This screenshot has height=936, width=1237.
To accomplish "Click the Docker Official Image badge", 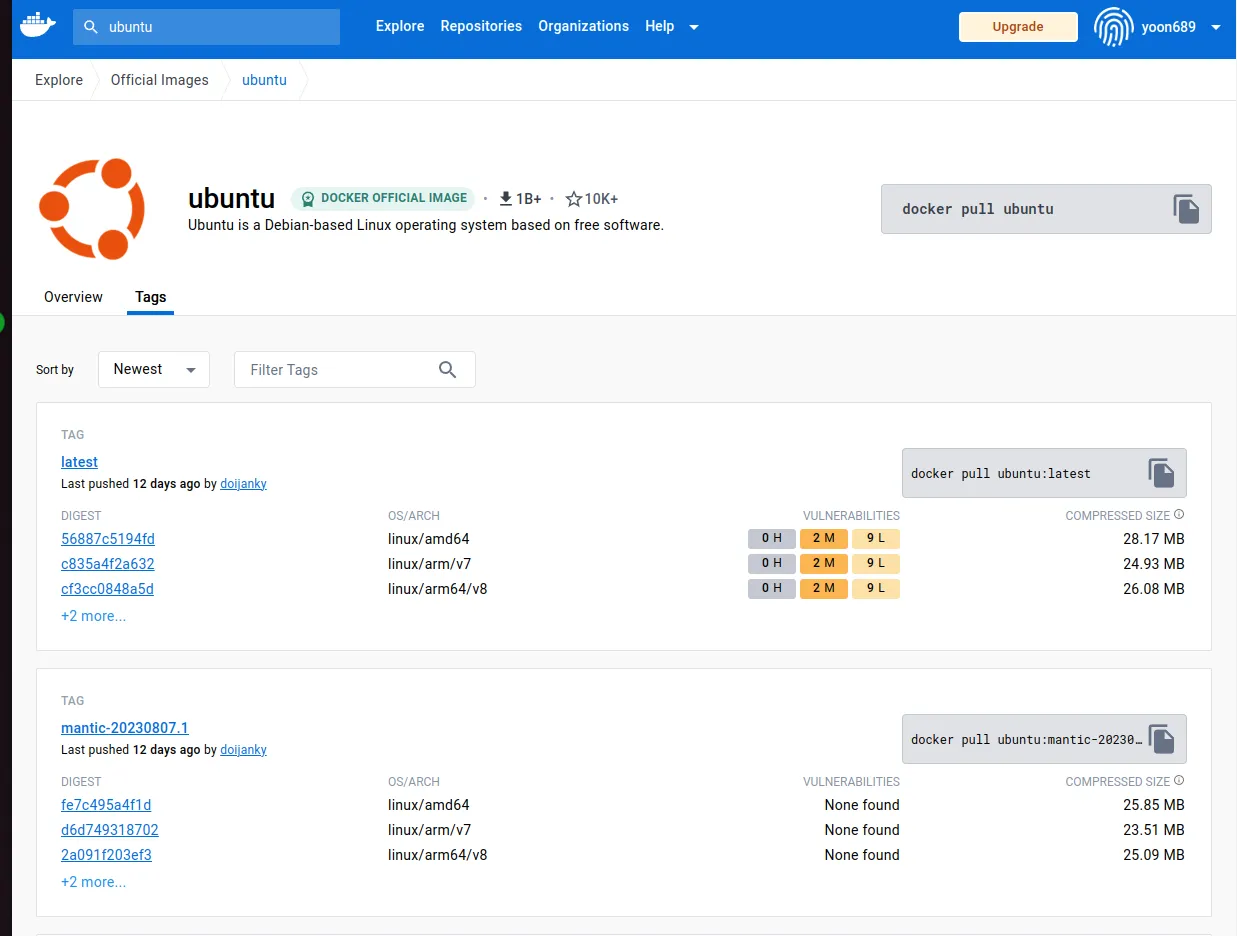I will 383,198.
